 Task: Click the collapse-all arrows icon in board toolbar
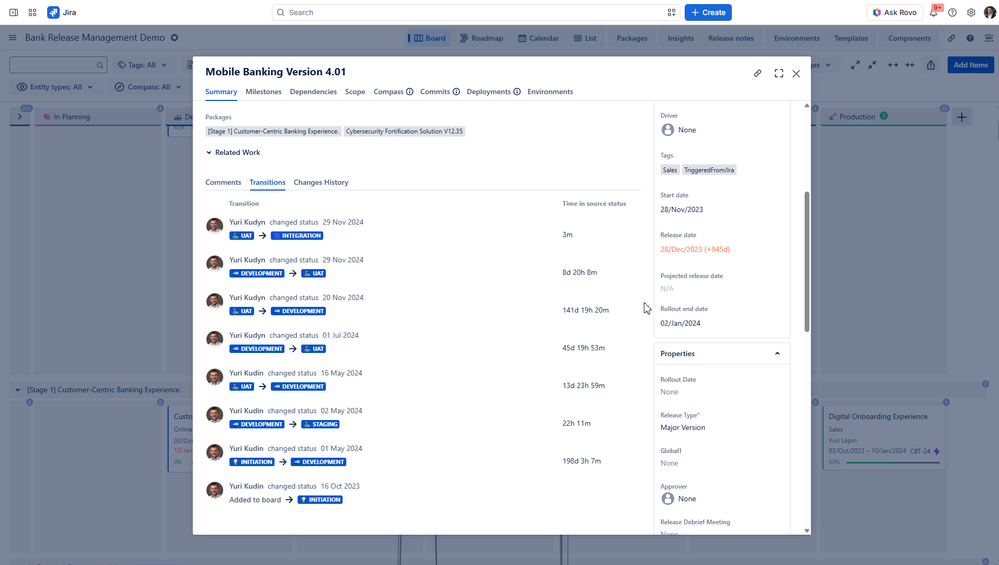(x=872, y=65)
